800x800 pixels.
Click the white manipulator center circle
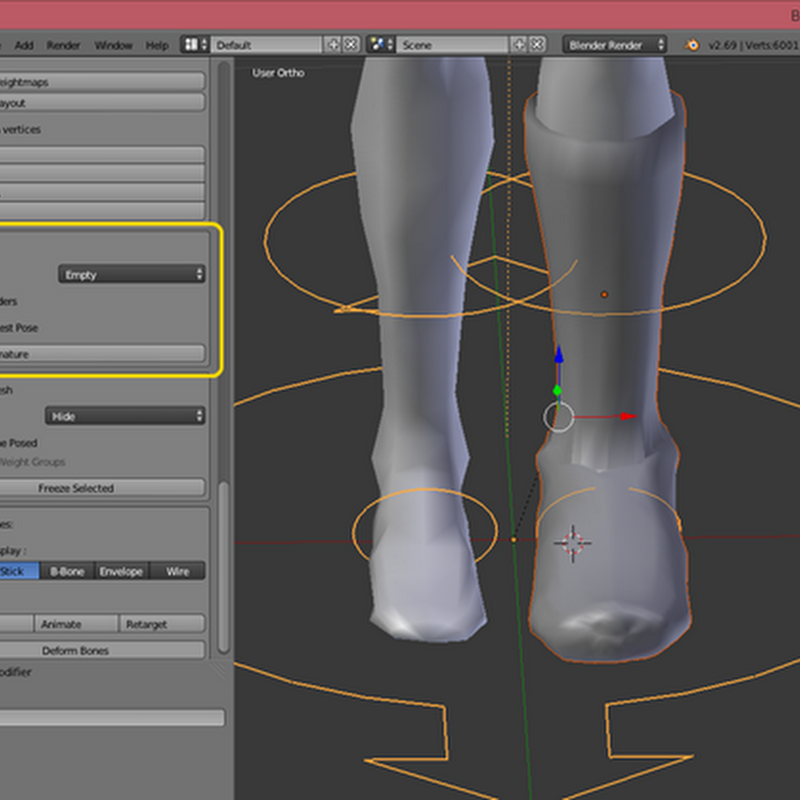[558, 417]
